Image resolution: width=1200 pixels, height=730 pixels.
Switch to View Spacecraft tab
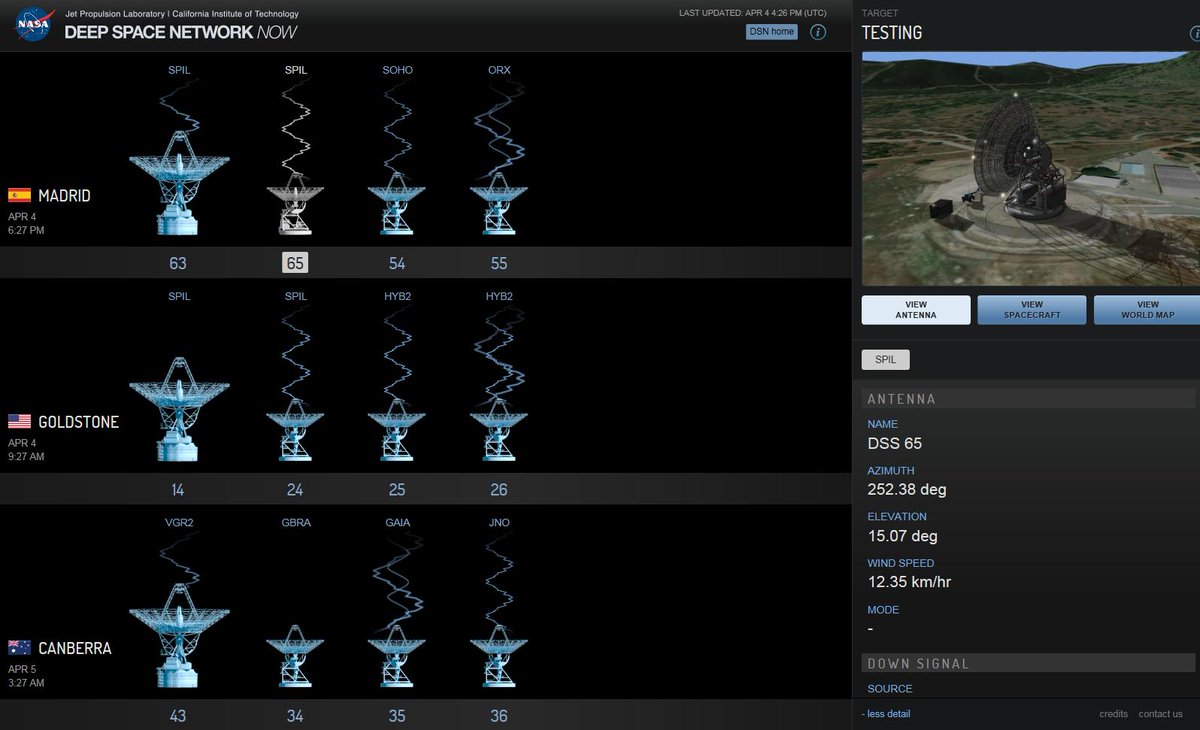1032,310
